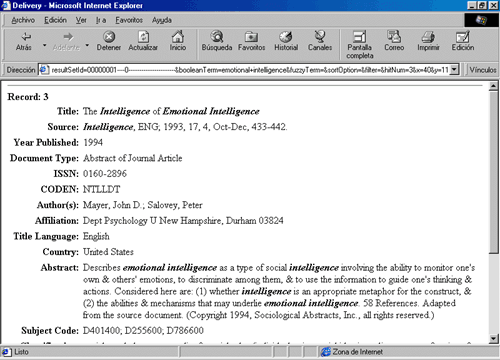Click the Year Published value 1994

coord(93,142)
